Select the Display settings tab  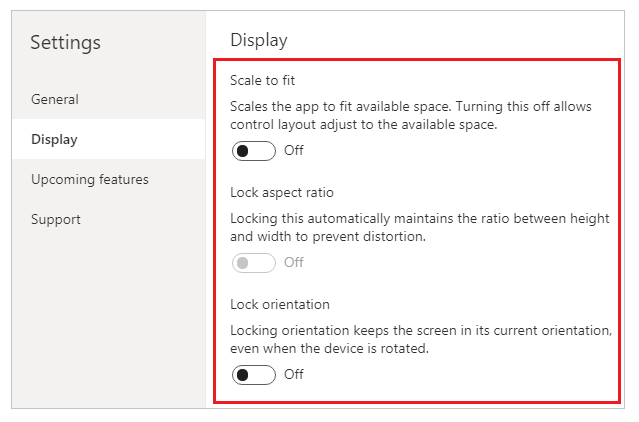click(x=108, y=139)
